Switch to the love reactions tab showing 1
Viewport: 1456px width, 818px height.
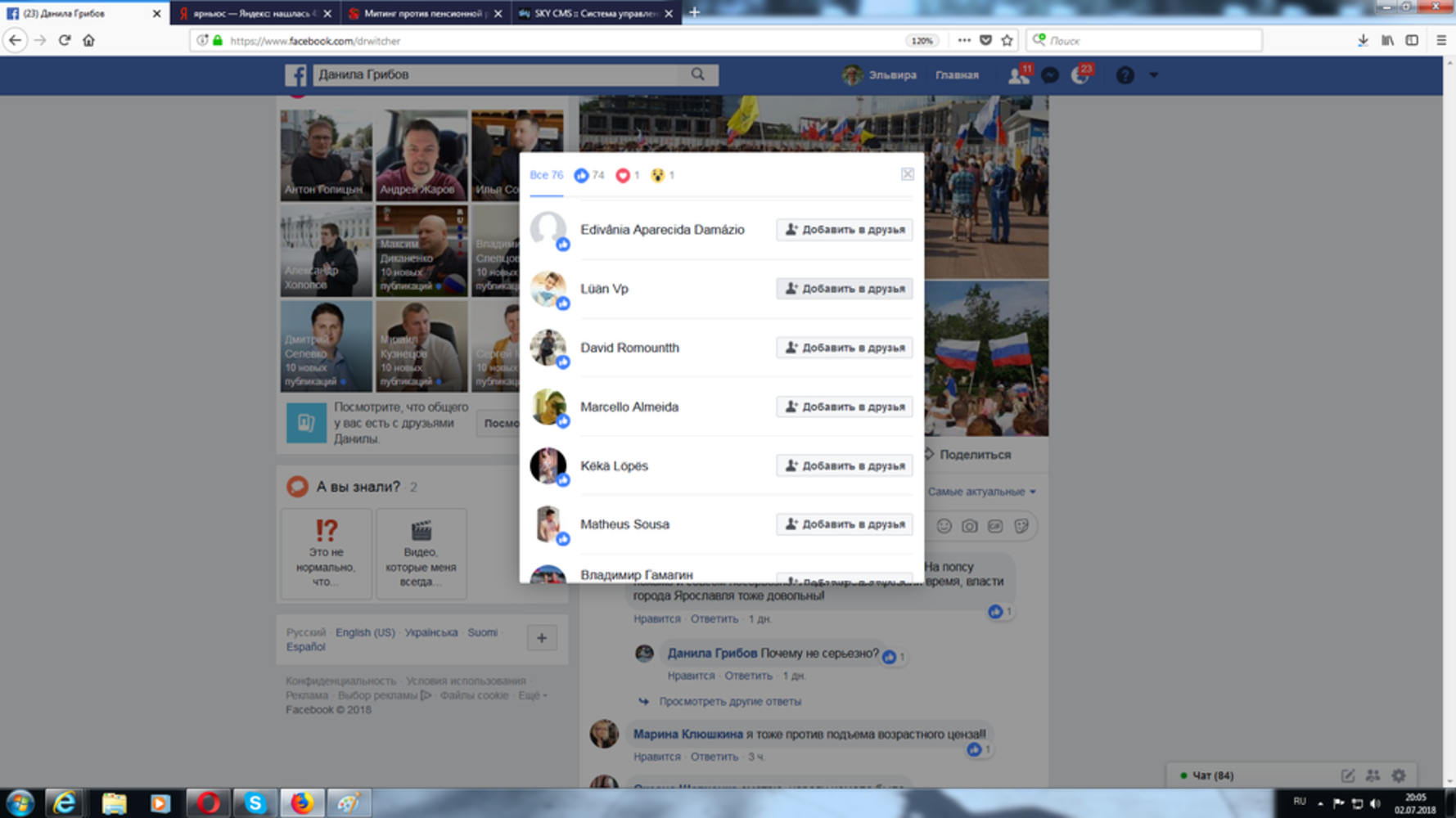pyautogui.click(x=628, y=175)
